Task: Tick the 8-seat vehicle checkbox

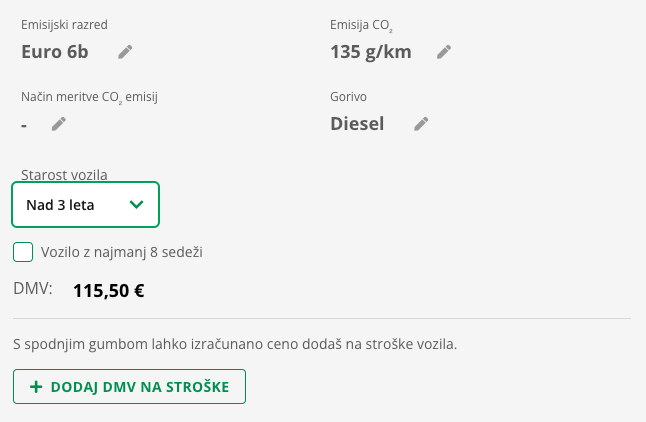Action: point(23,252)
